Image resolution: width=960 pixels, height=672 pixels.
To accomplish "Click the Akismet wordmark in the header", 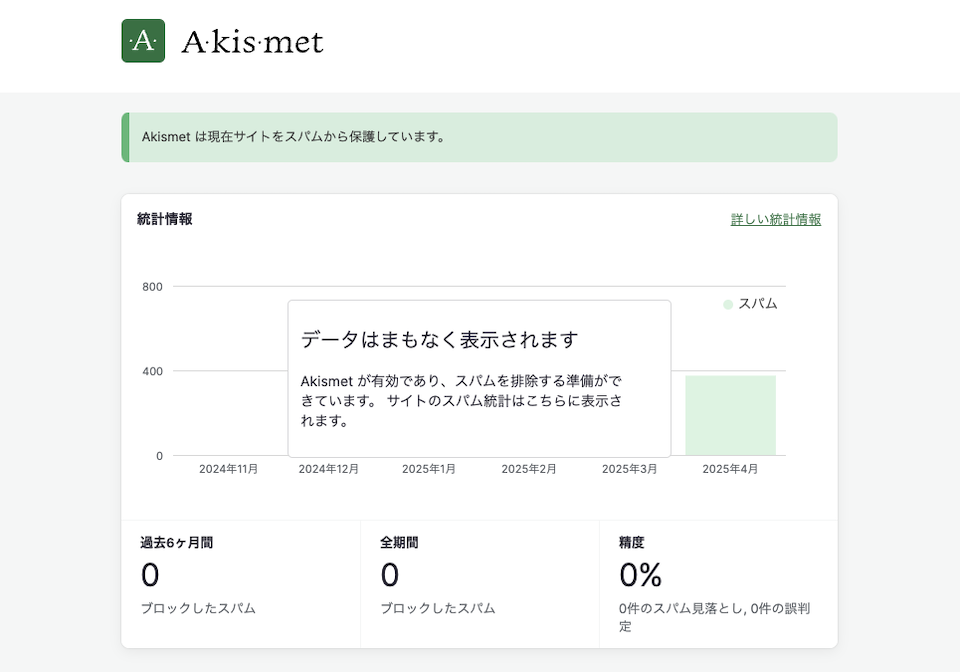I will pos(252,42).
